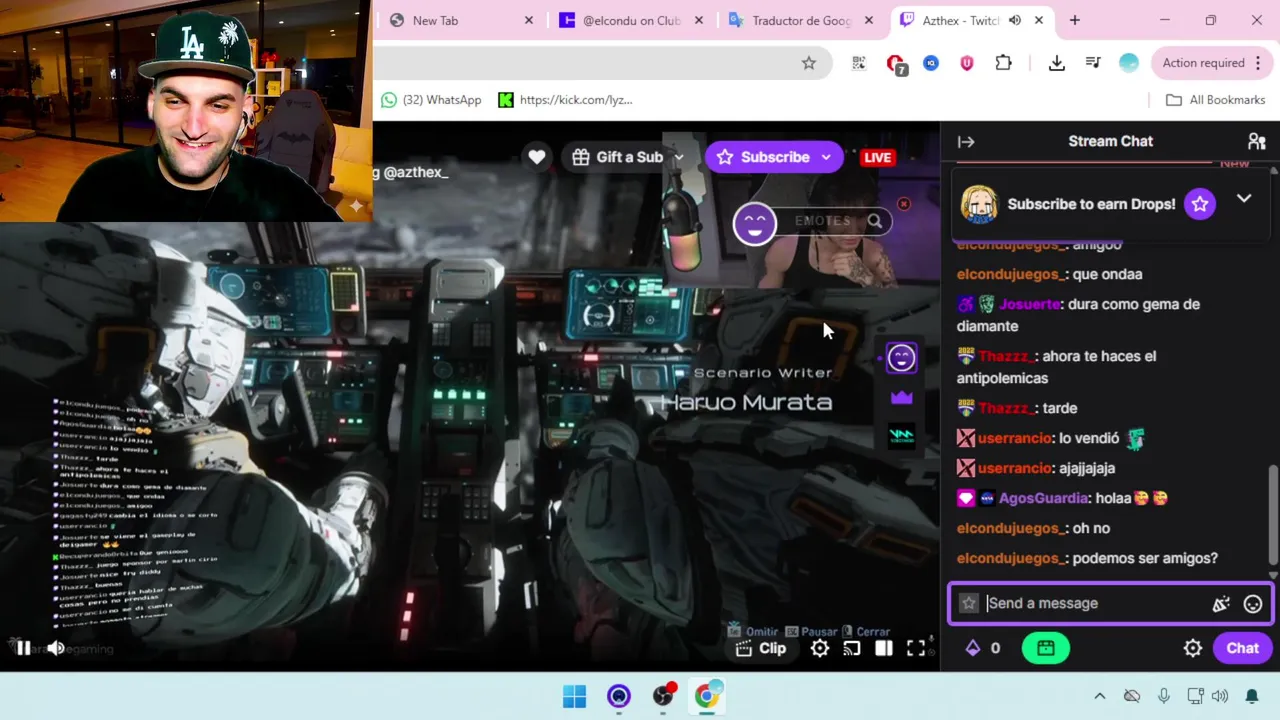This screenshot has height=720, width=1280.
Task: Open the chat emote picker smiley
Action: (1253, 603)
